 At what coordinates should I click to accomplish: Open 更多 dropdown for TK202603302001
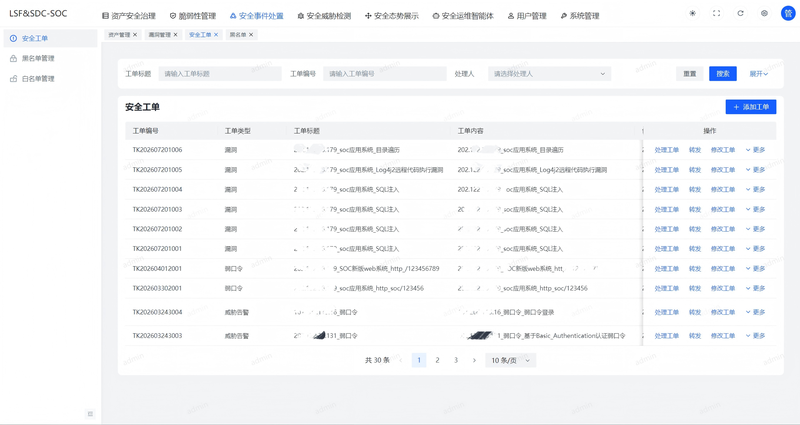coord(756,288)
